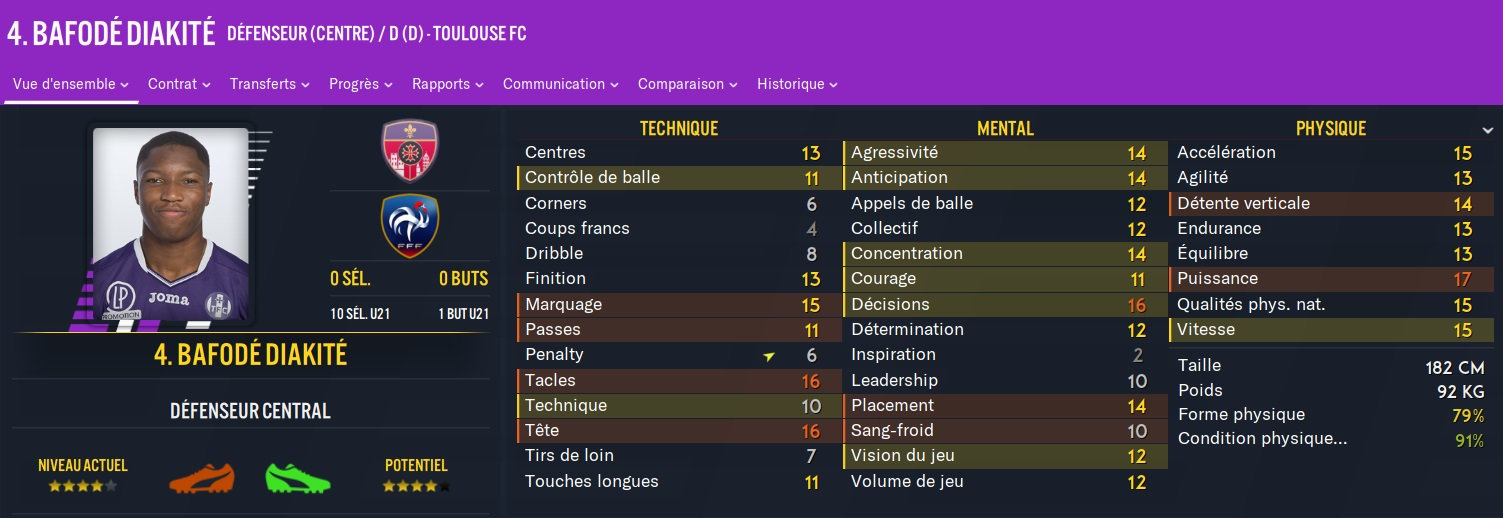The image size is (1503, 518).
Task: Open the Rapports tab menu
Action: [448, 84]
